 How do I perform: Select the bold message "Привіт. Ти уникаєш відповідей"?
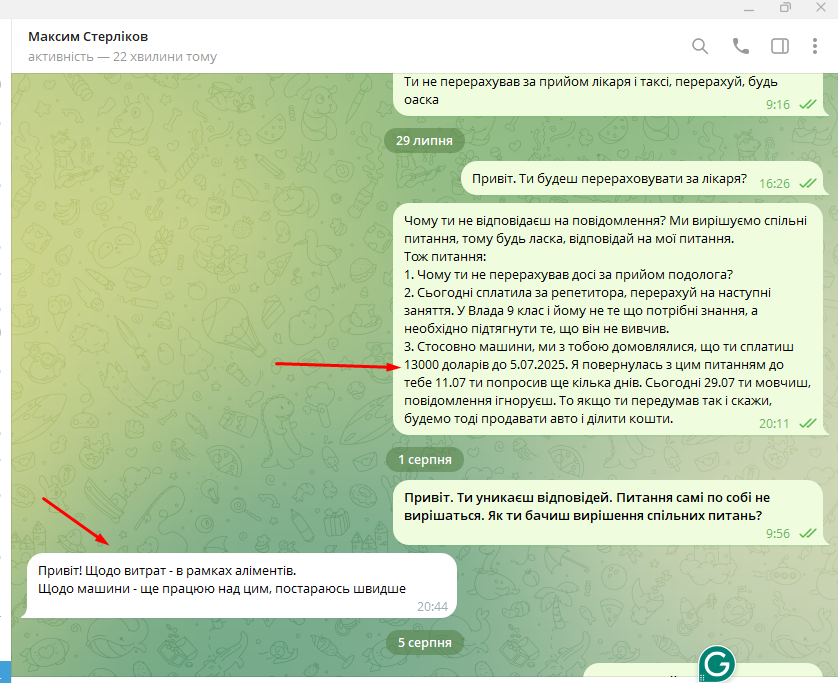[608, 513]
